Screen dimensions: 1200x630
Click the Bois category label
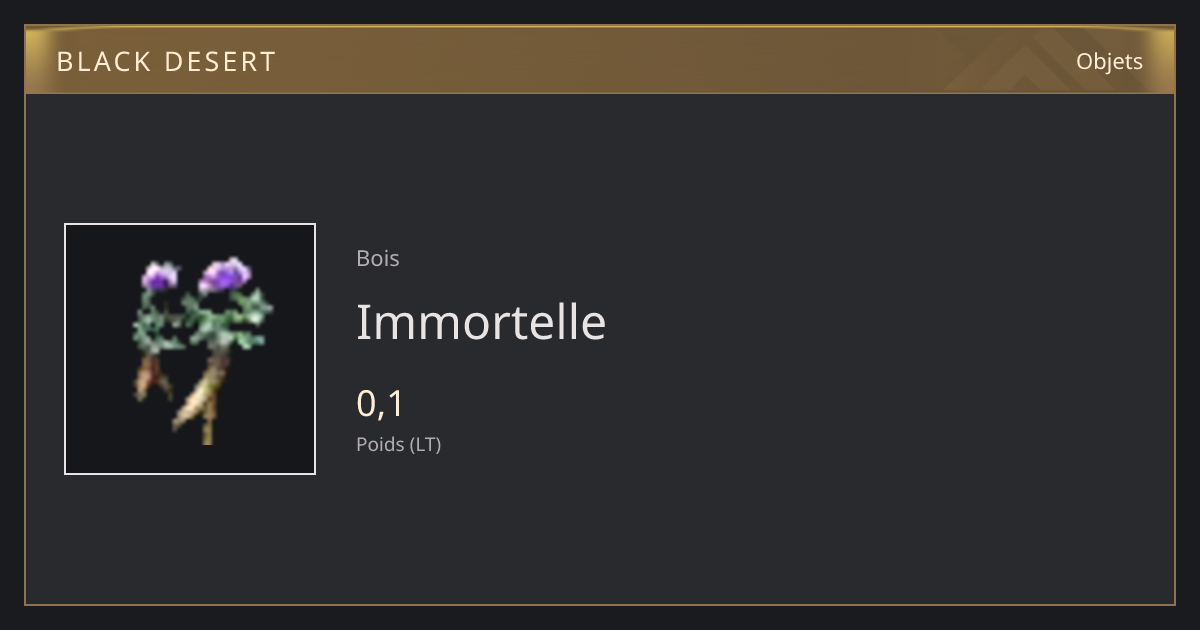pyautogui.click(x=378, y=258)
